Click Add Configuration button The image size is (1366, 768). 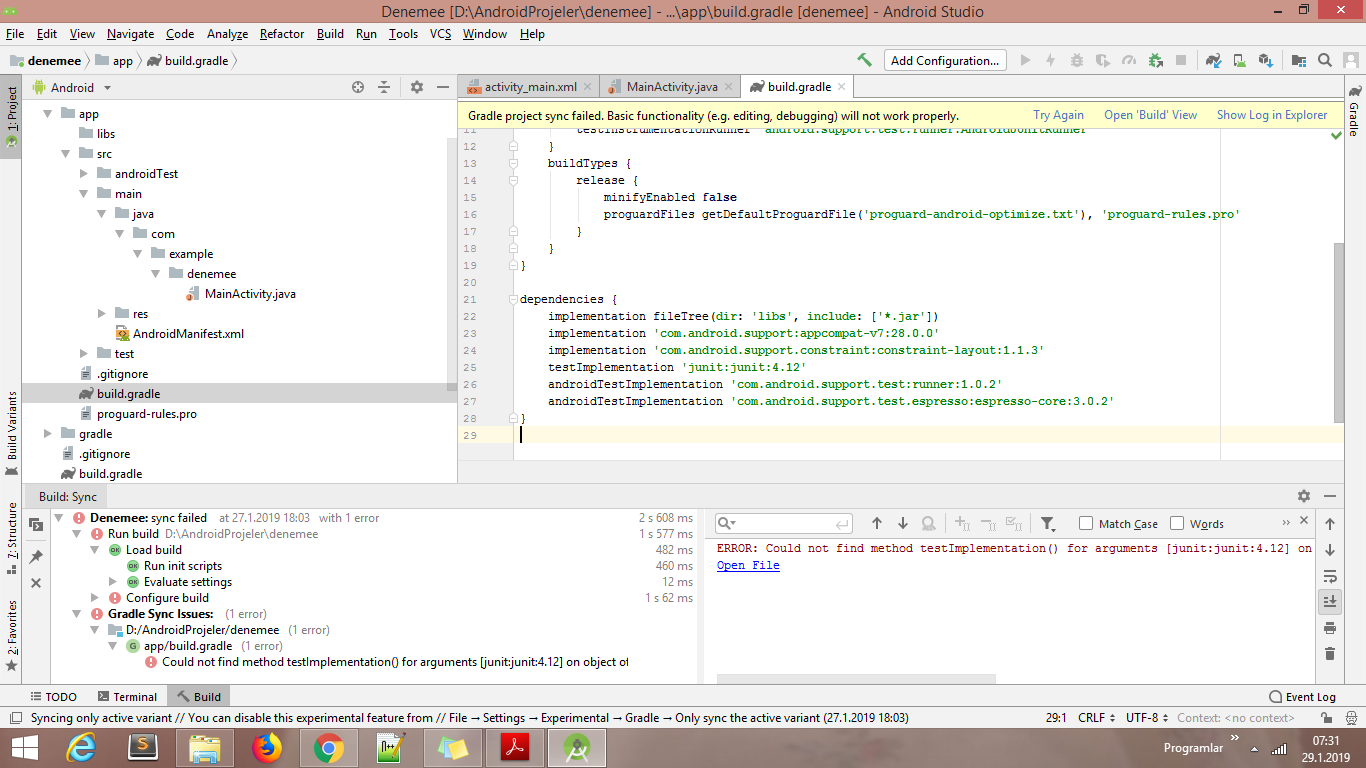point(945,60)
